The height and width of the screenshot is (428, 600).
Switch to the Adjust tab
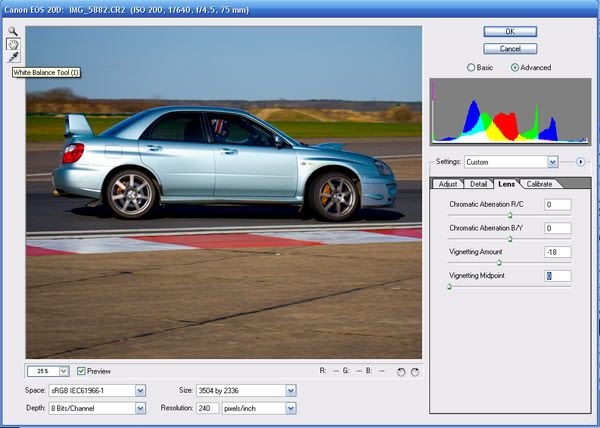tap(447, 184)
